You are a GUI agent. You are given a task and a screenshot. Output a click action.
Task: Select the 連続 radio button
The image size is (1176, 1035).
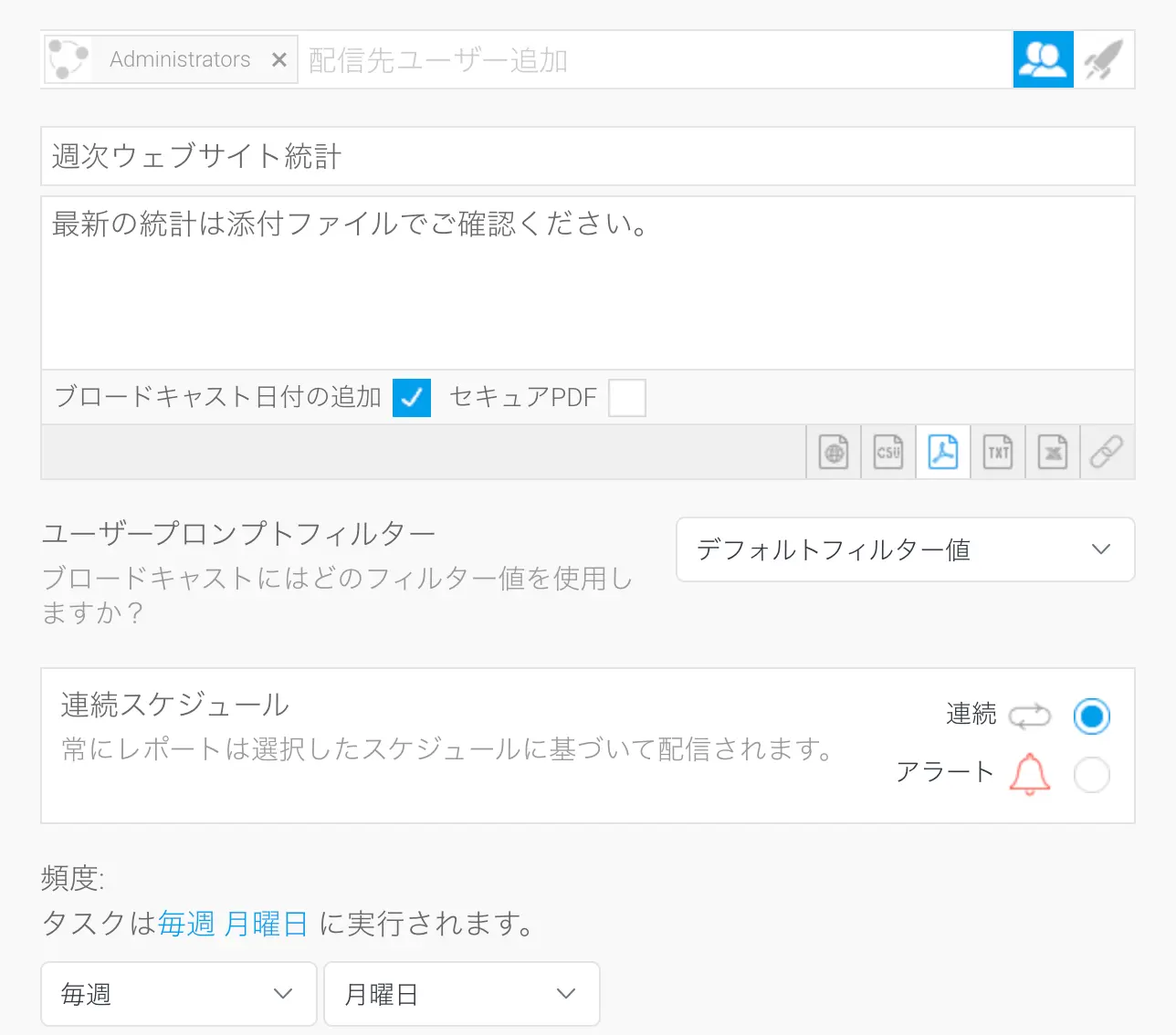pyautogui.click(x=1091, y=716)
